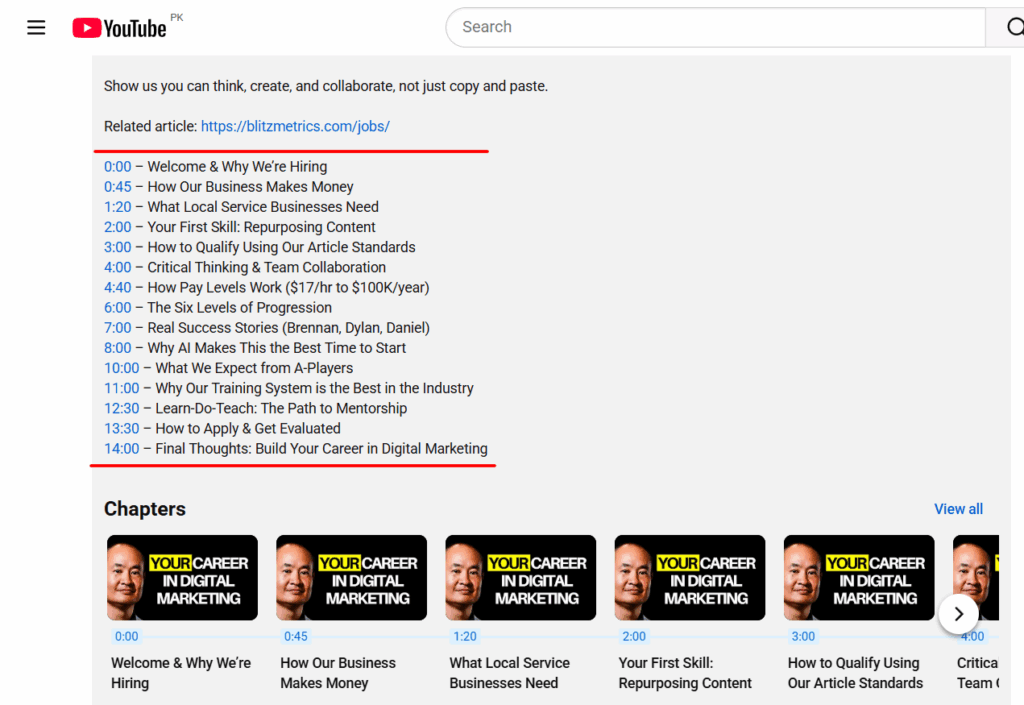Focus the Search input field

point(715,27)
